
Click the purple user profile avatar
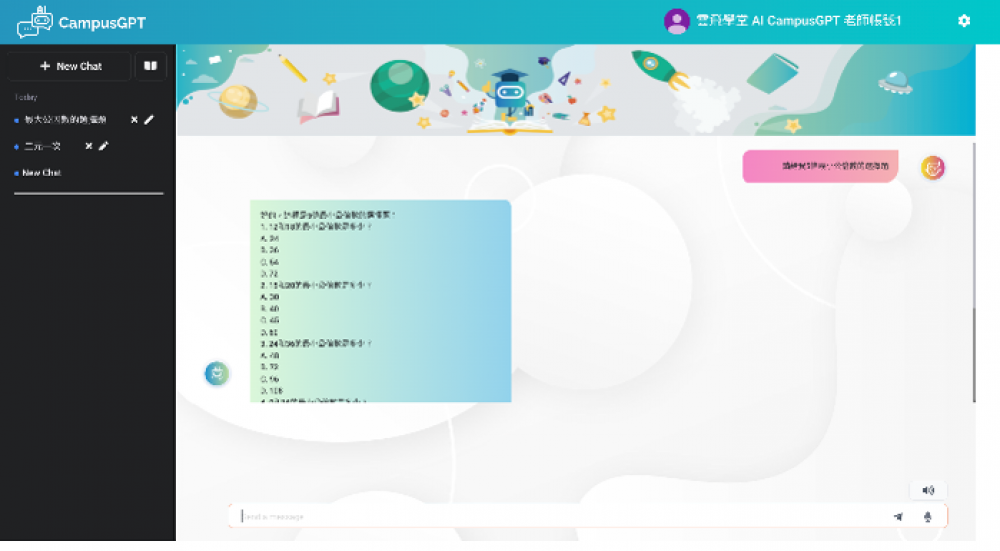tap(677, 21)
